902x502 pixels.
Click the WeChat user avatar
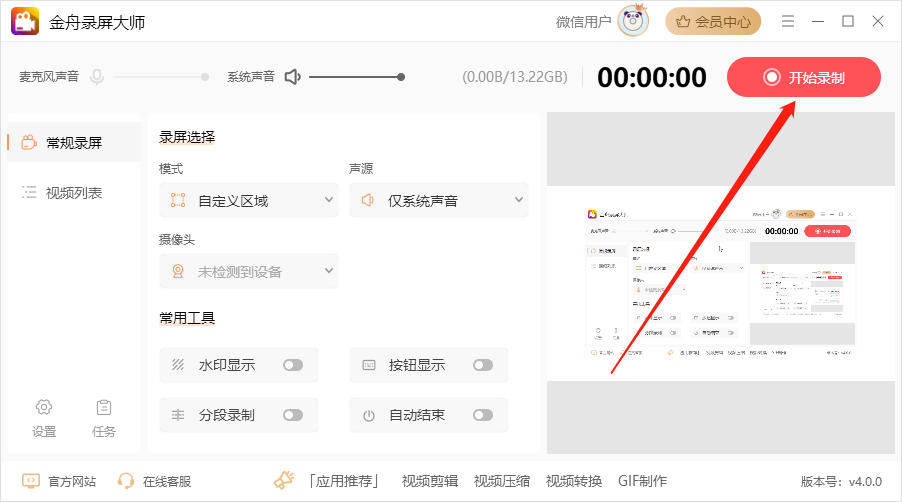point(632,21)
